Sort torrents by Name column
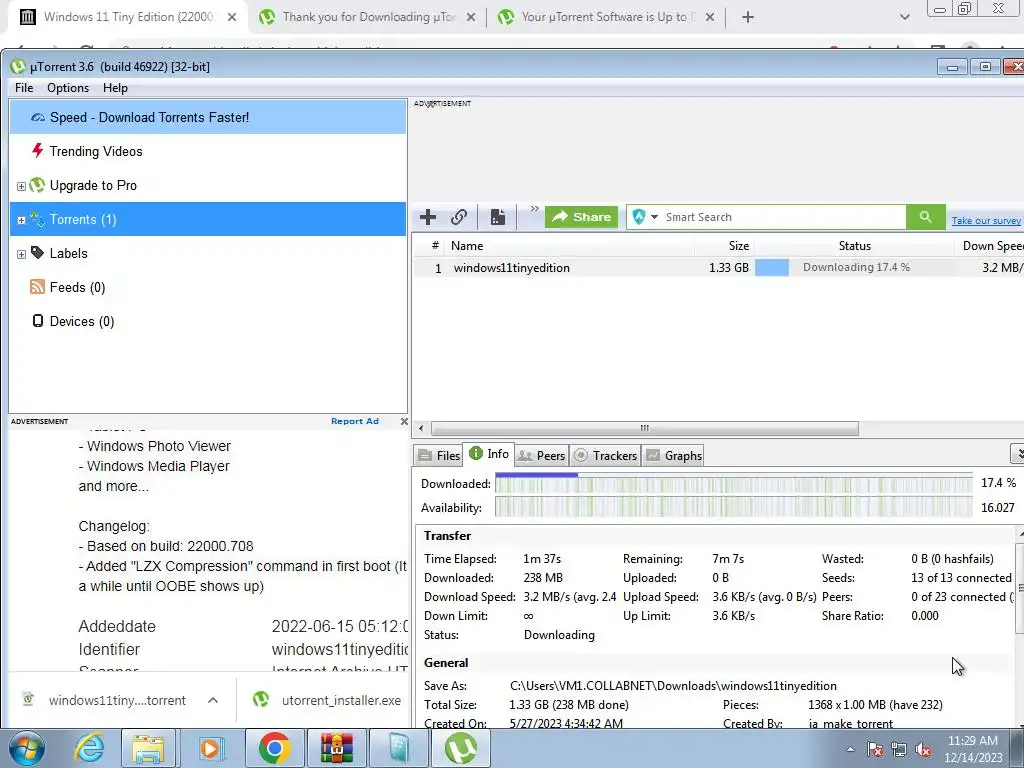The image size is (1024, 768). click(x=569, y=246)
